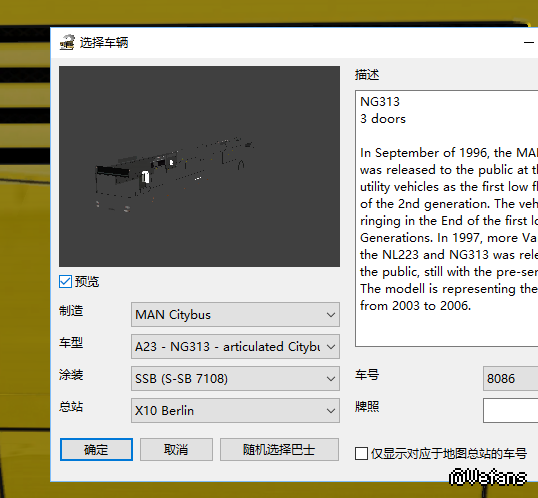Uncheck the 预览 preview checkbox

point(65,281)
